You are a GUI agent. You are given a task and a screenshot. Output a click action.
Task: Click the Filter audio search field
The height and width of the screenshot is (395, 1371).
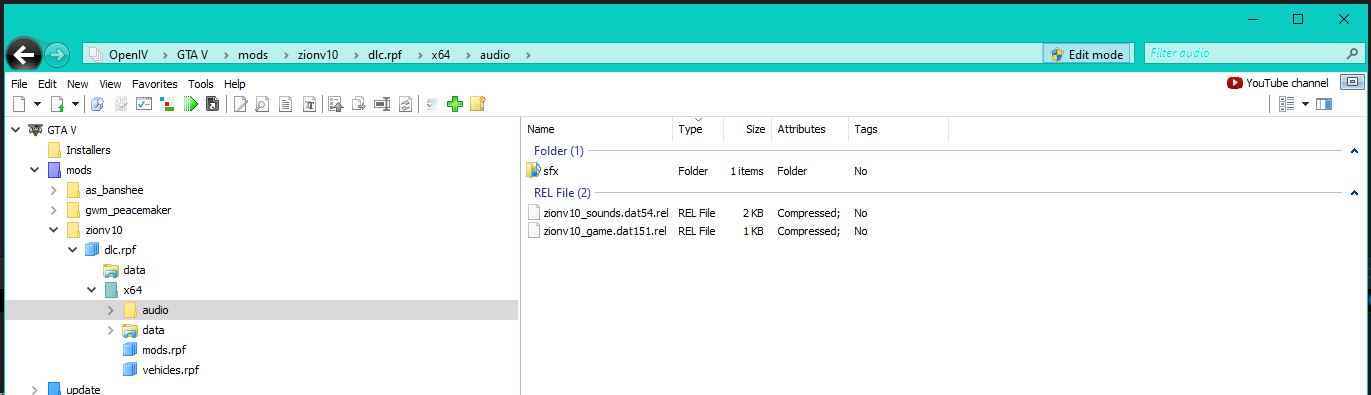tap(1254, 54)
